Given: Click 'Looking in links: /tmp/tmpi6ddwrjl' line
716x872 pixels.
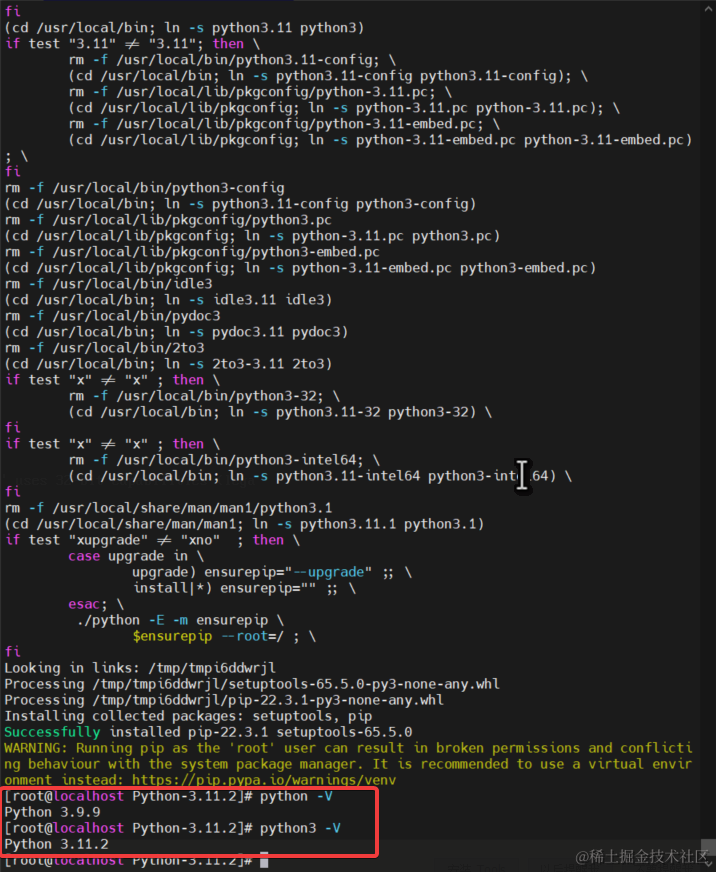Looking at the screenshot, I should 140,668.
